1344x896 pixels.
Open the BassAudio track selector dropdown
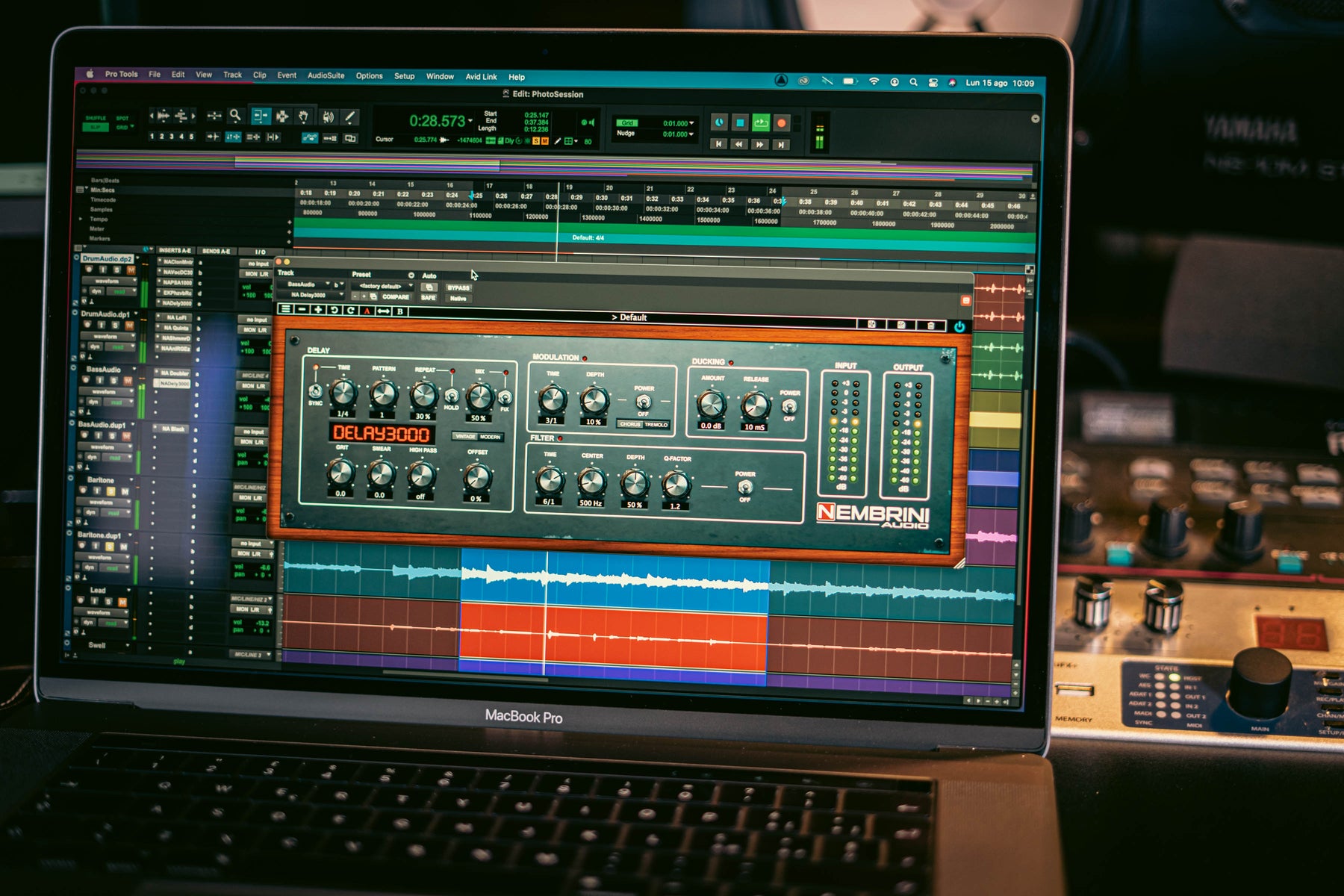click(x=305, y=284)
